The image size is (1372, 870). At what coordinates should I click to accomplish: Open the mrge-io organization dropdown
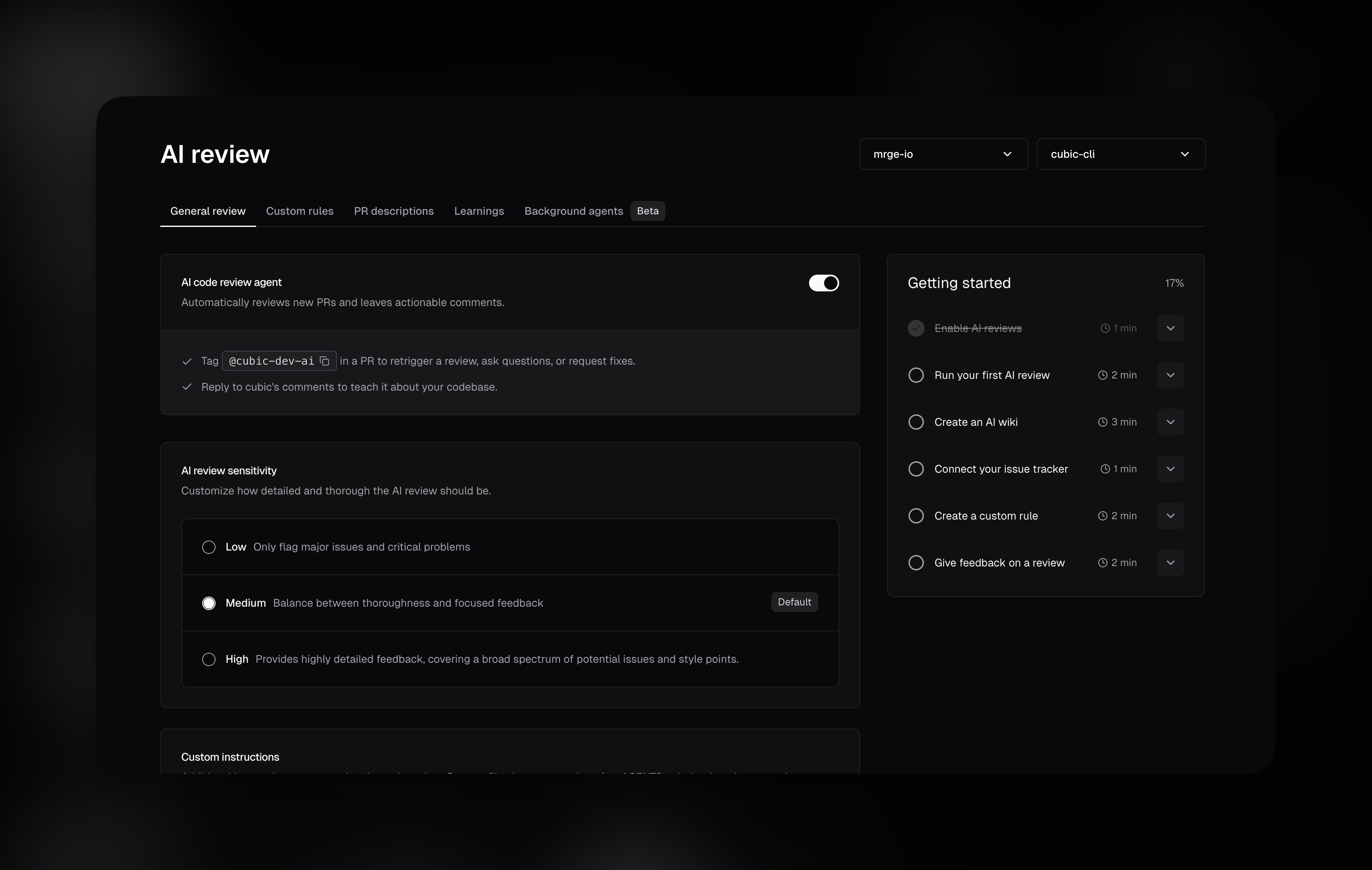tap(943, 154)
